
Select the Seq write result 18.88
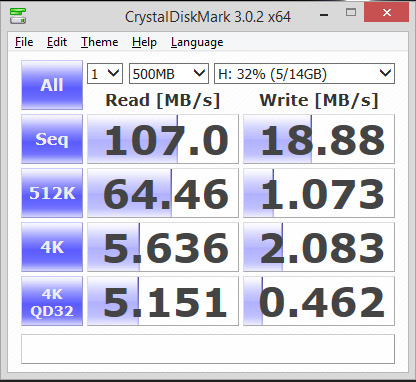[319, 139]
